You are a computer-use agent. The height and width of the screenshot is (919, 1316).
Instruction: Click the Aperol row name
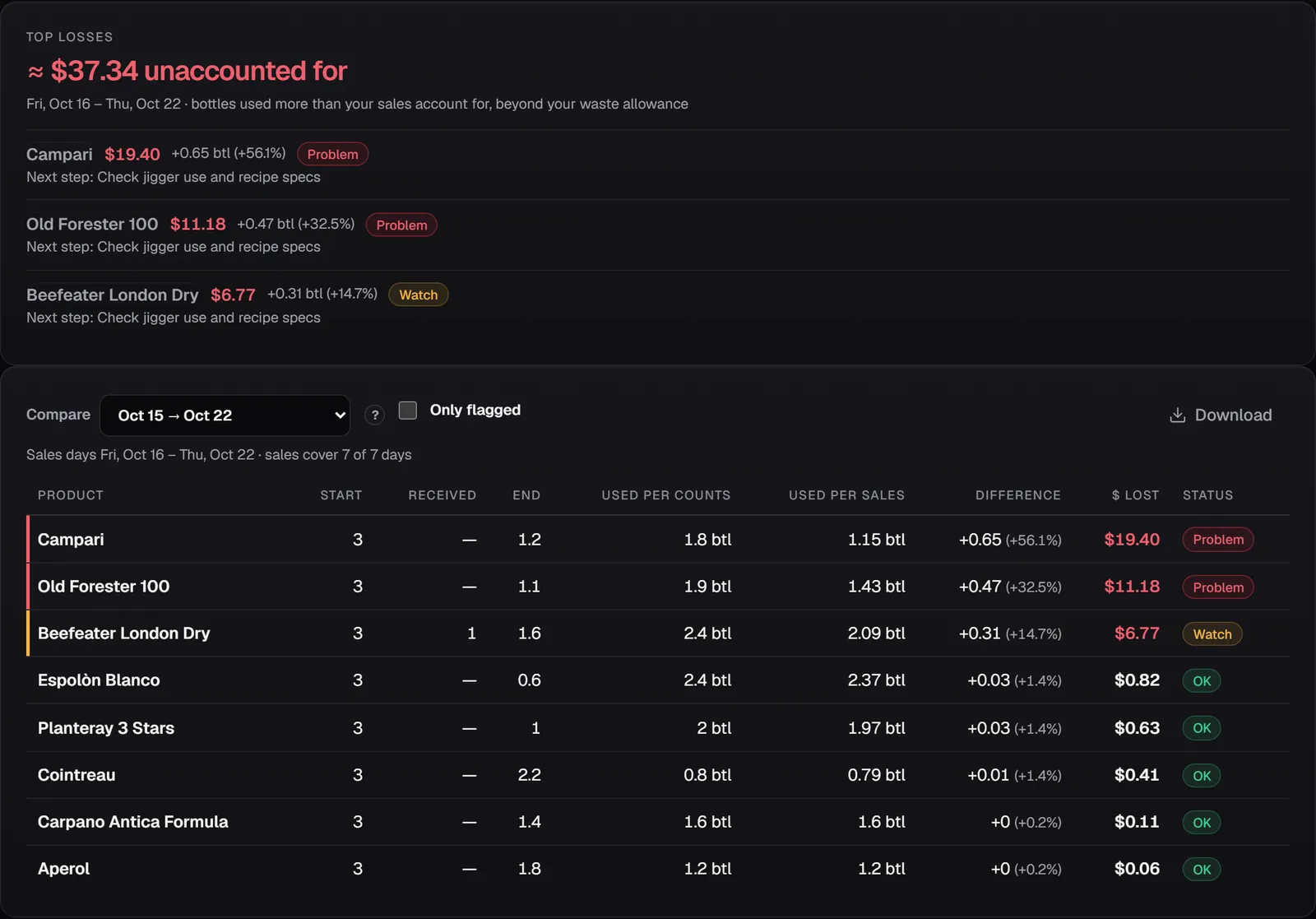(x=63, y=869)
